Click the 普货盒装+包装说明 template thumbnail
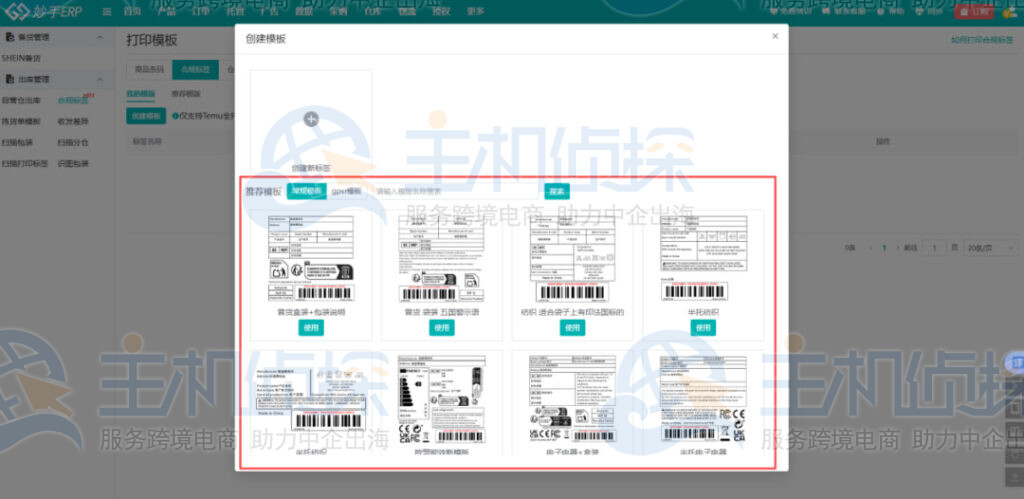Image resolution: width=1024 pixels, height=499 pixels. [311, 259]
